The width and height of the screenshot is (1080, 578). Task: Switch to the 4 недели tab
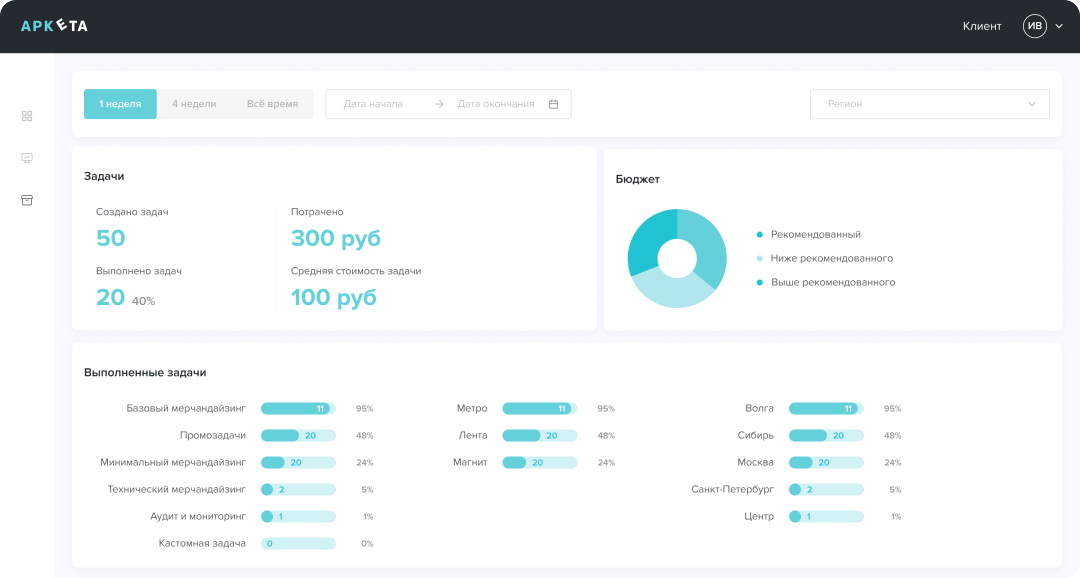[x=194, y=104]
